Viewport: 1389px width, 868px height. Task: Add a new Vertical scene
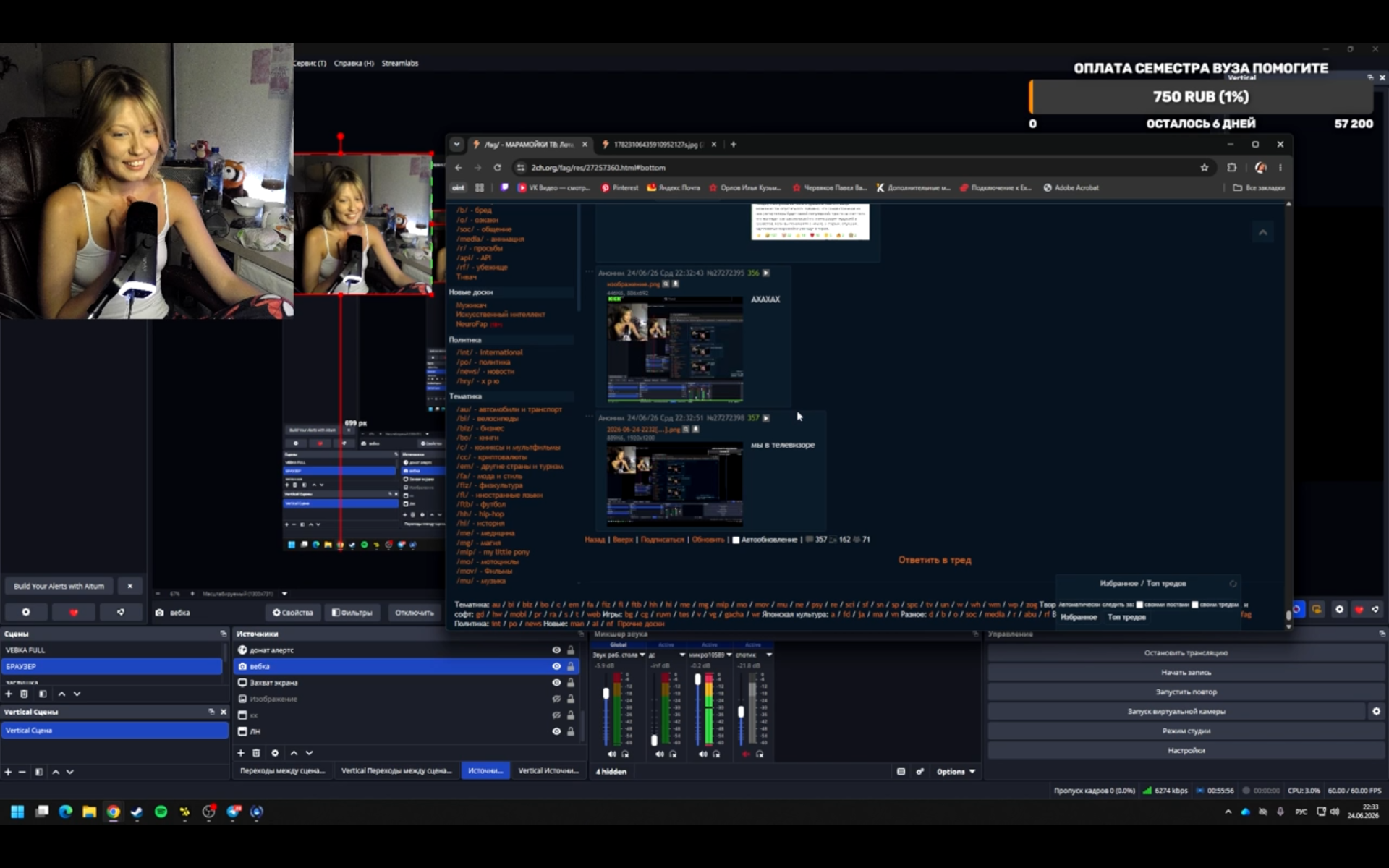tap(8, 772)
